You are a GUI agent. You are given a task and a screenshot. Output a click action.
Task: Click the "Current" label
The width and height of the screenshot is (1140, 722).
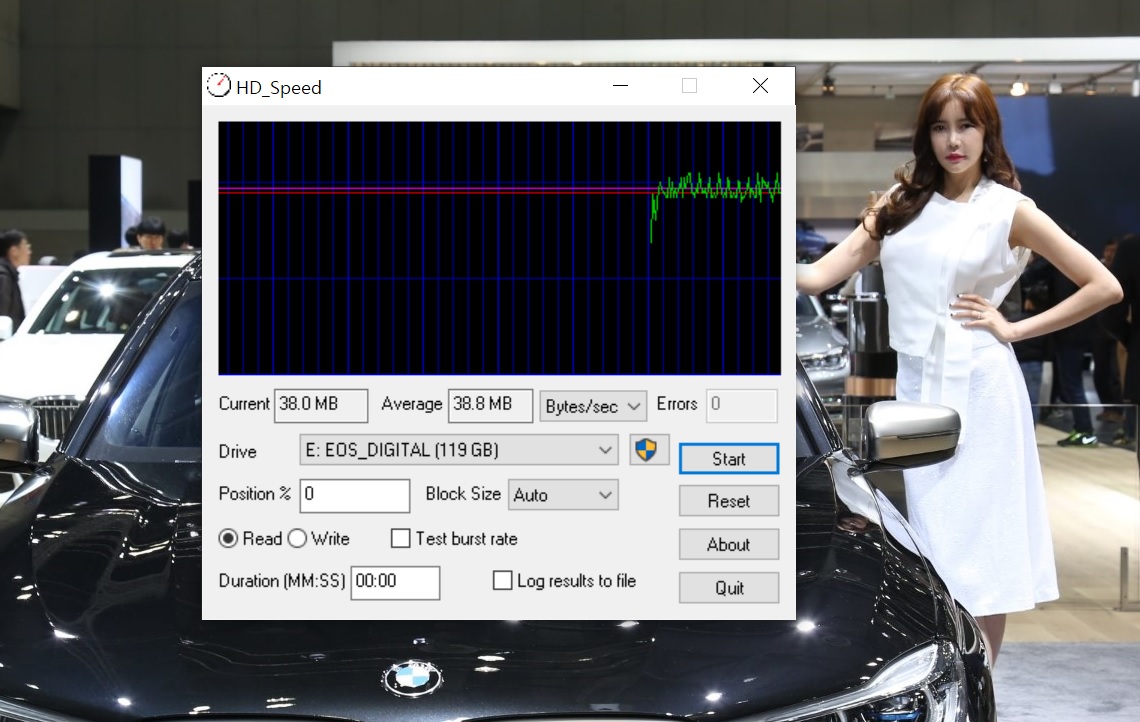pyautogui.click(x=244, y=404)
